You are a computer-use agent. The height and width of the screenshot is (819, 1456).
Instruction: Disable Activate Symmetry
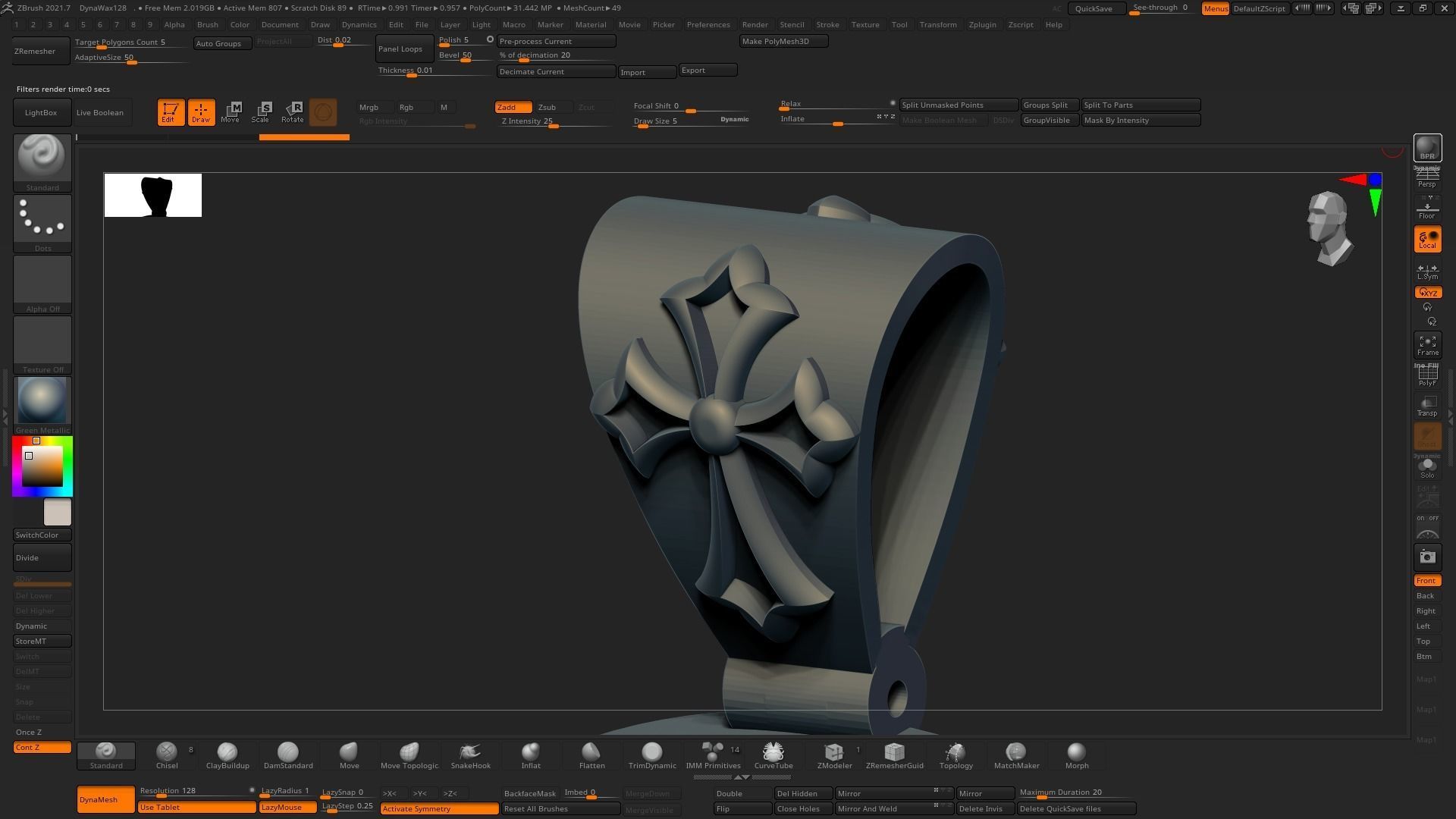pos(438,808)
